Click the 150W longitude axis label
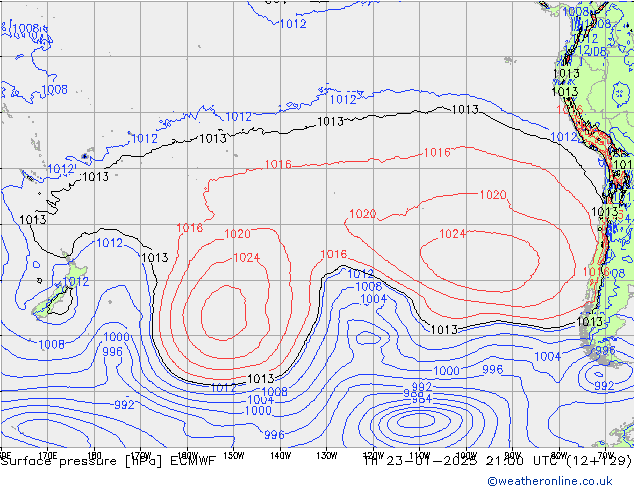 tap(234, 455)
